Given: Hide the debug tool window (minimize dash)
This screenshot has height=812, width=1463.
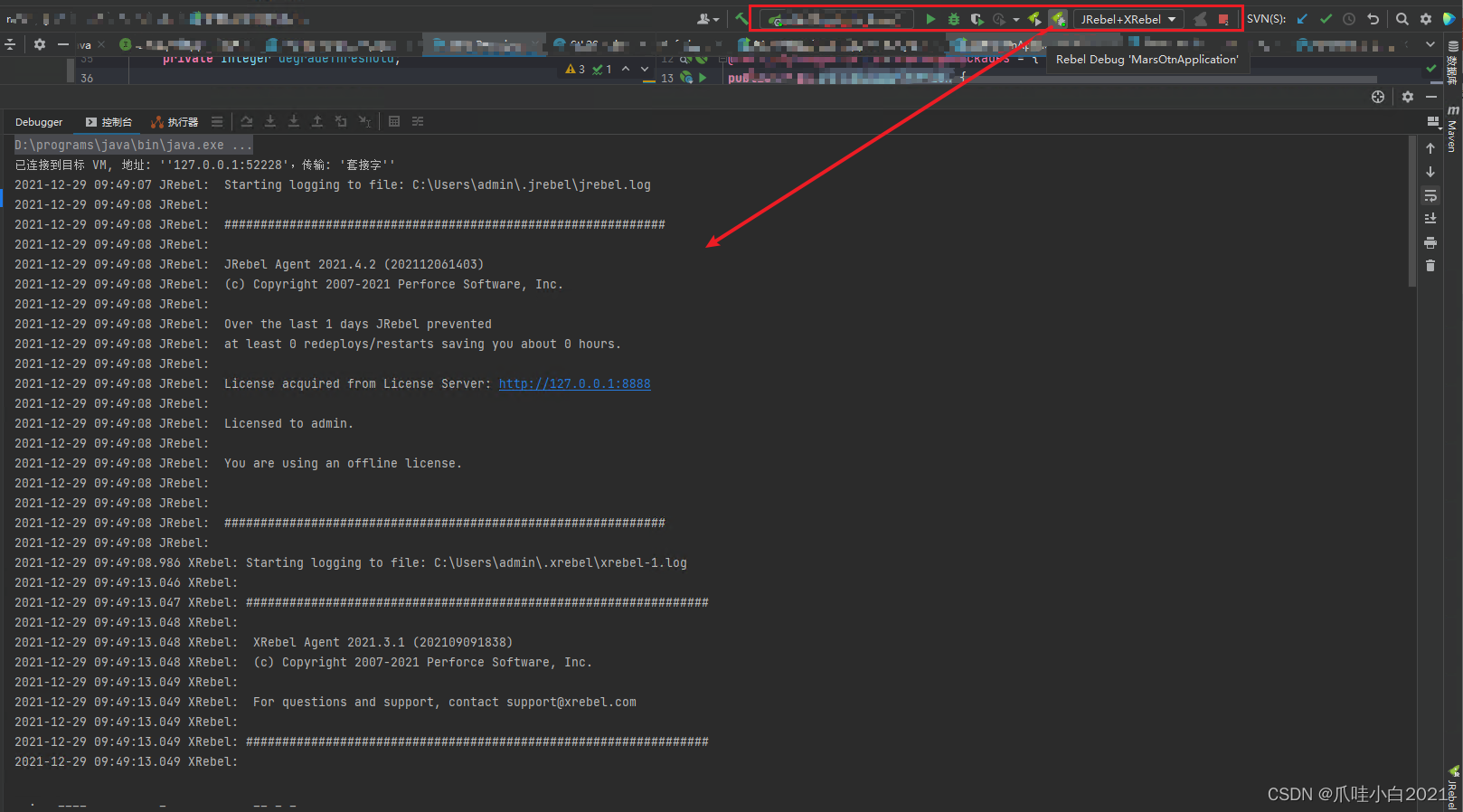Looking at the screenshot, I should [1431, 97].
